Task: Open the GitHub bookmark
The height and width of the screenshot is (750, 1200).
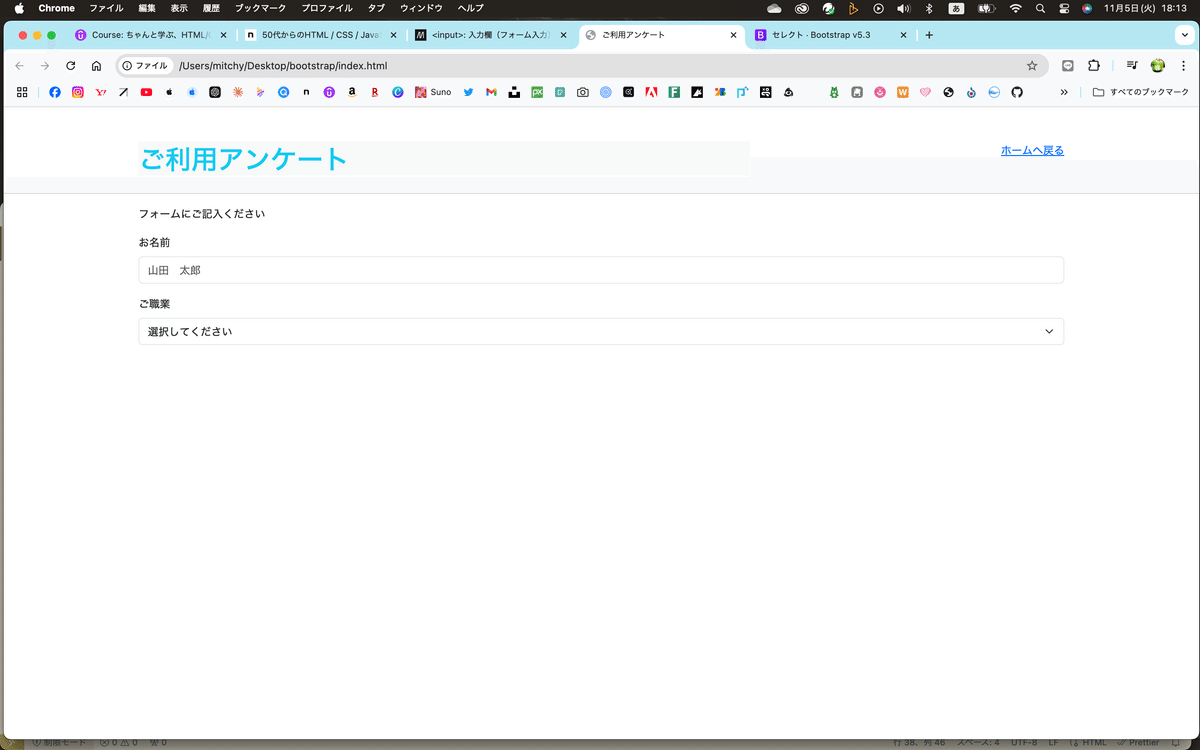Action: 1017,91
